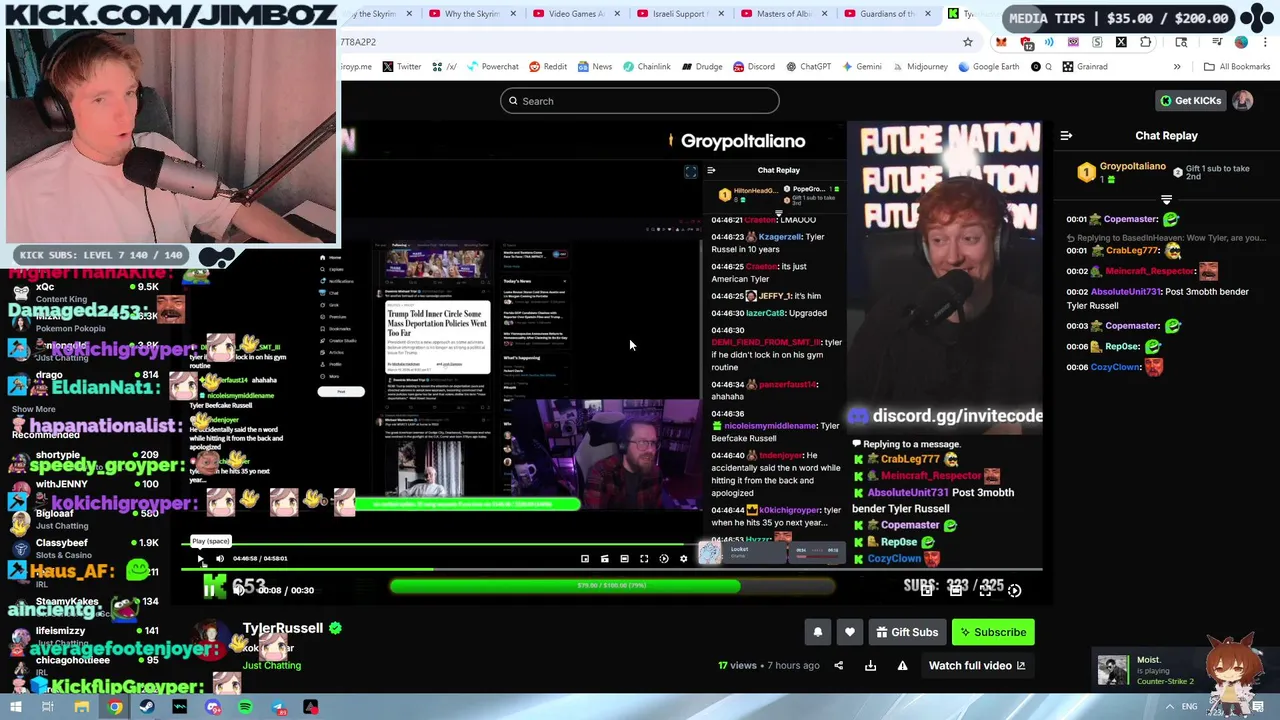Click the Subscribe button
Screen dimensions: 1280x720
(993, 632)
